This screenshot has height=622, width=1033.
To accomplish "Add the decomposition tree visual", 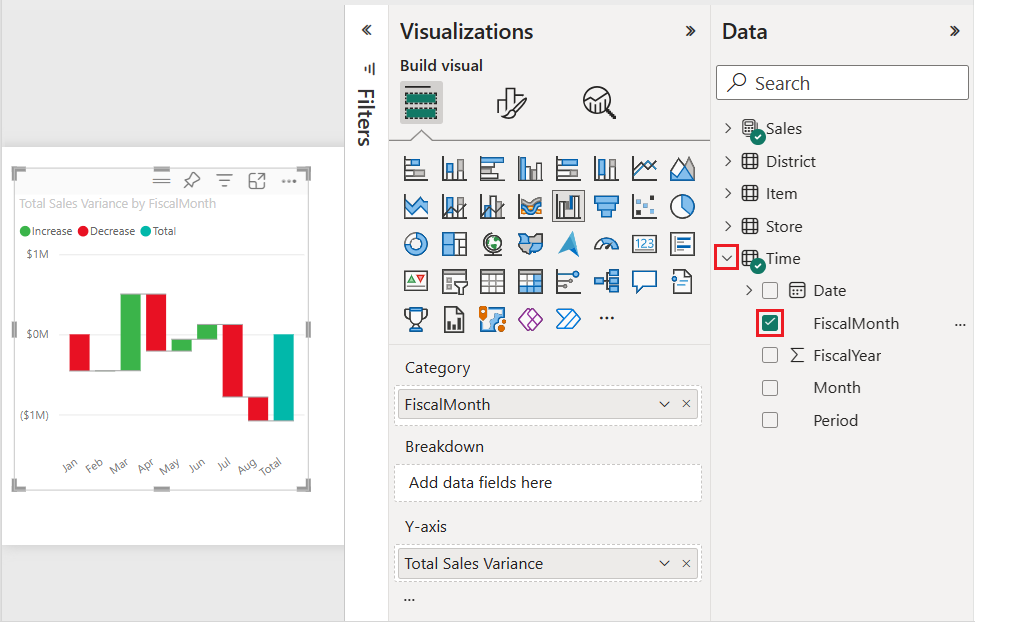I will (606, 281).
